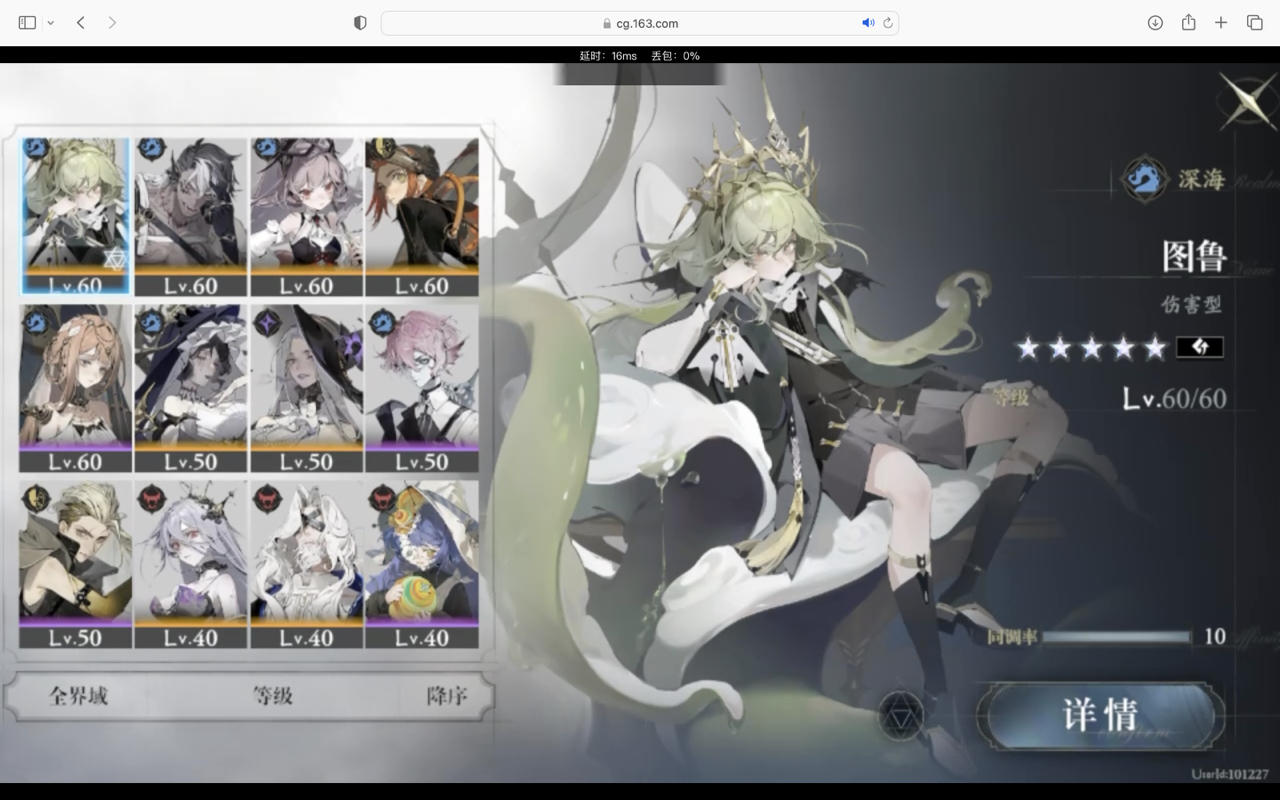The width and height of the screenshot is (1280, 800).
Task: Click the red realm icon on lavender-haired card
Action: (x=151, y=497)
